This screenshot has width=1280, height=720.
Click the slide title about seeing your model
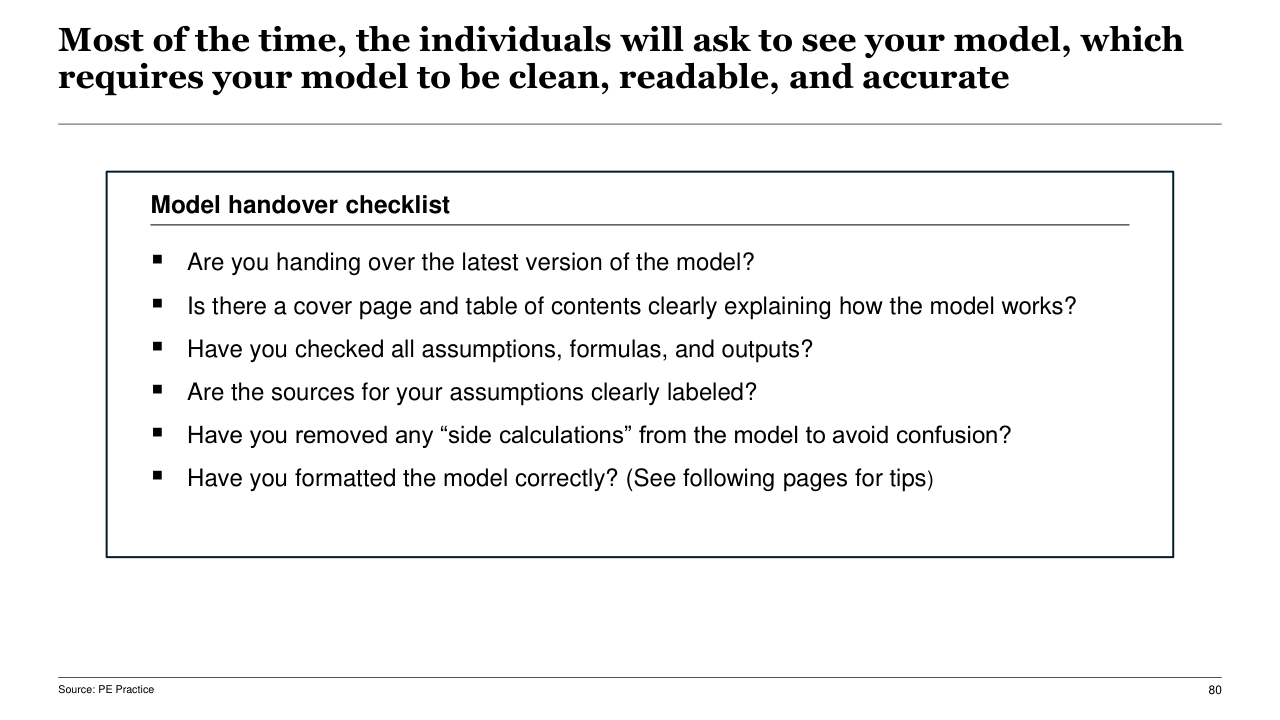pyautogui.click(x=620, y=58)
